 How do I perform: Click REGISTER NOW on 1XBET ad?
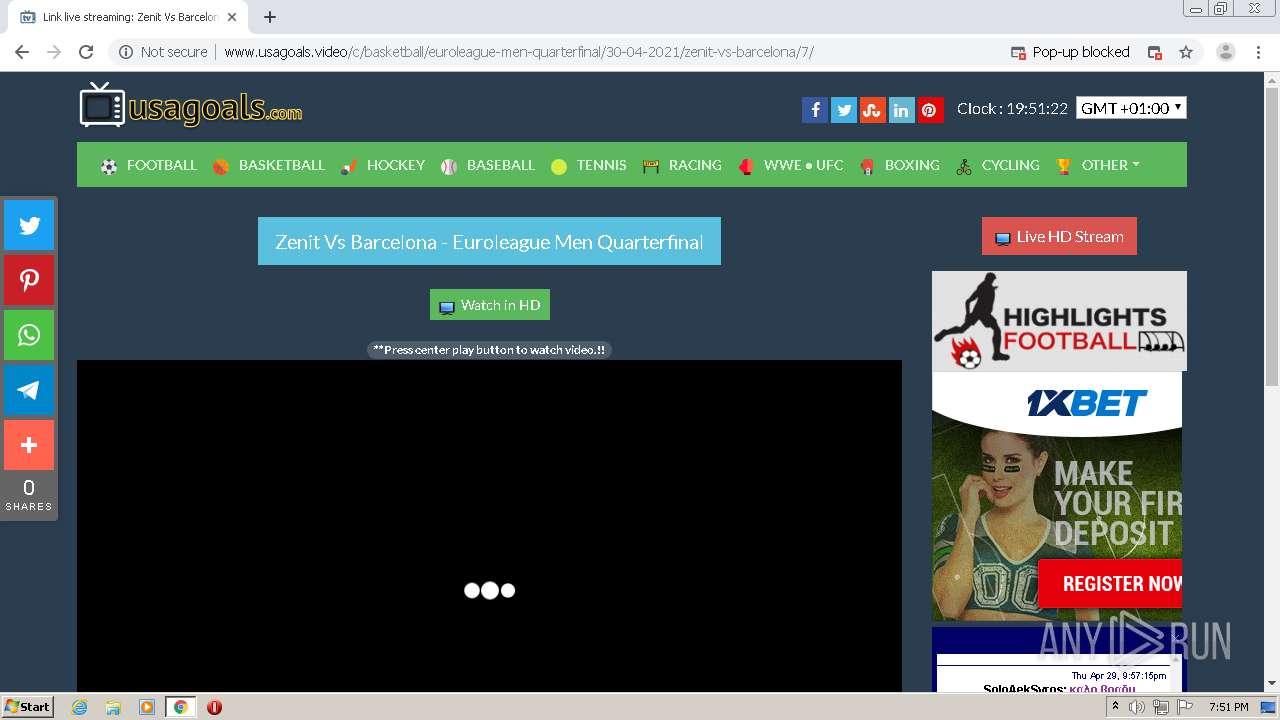[1110, 584]
